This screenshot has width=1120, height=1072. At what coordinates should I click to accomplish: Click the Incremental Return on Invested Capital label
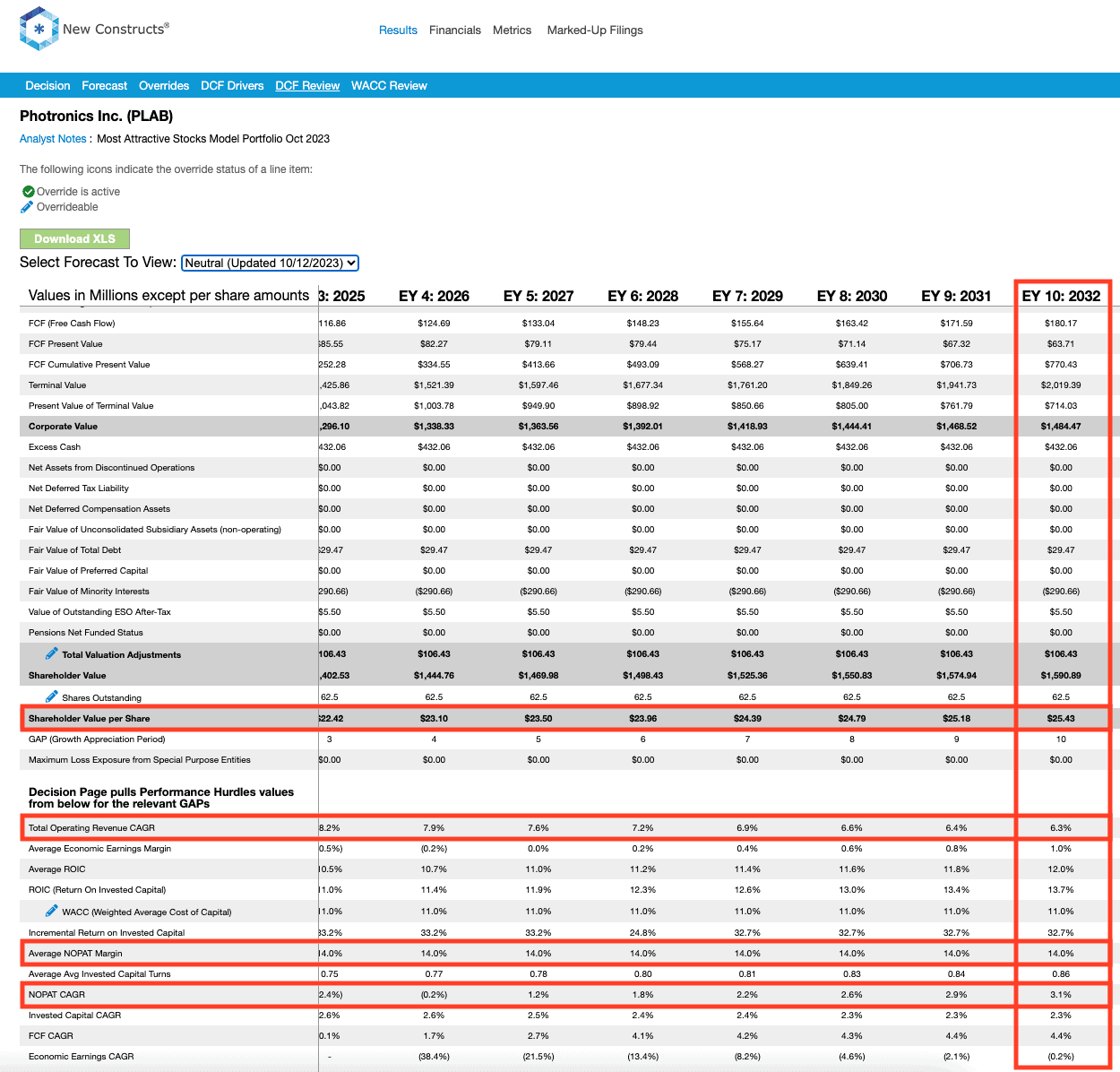(106, 933)
